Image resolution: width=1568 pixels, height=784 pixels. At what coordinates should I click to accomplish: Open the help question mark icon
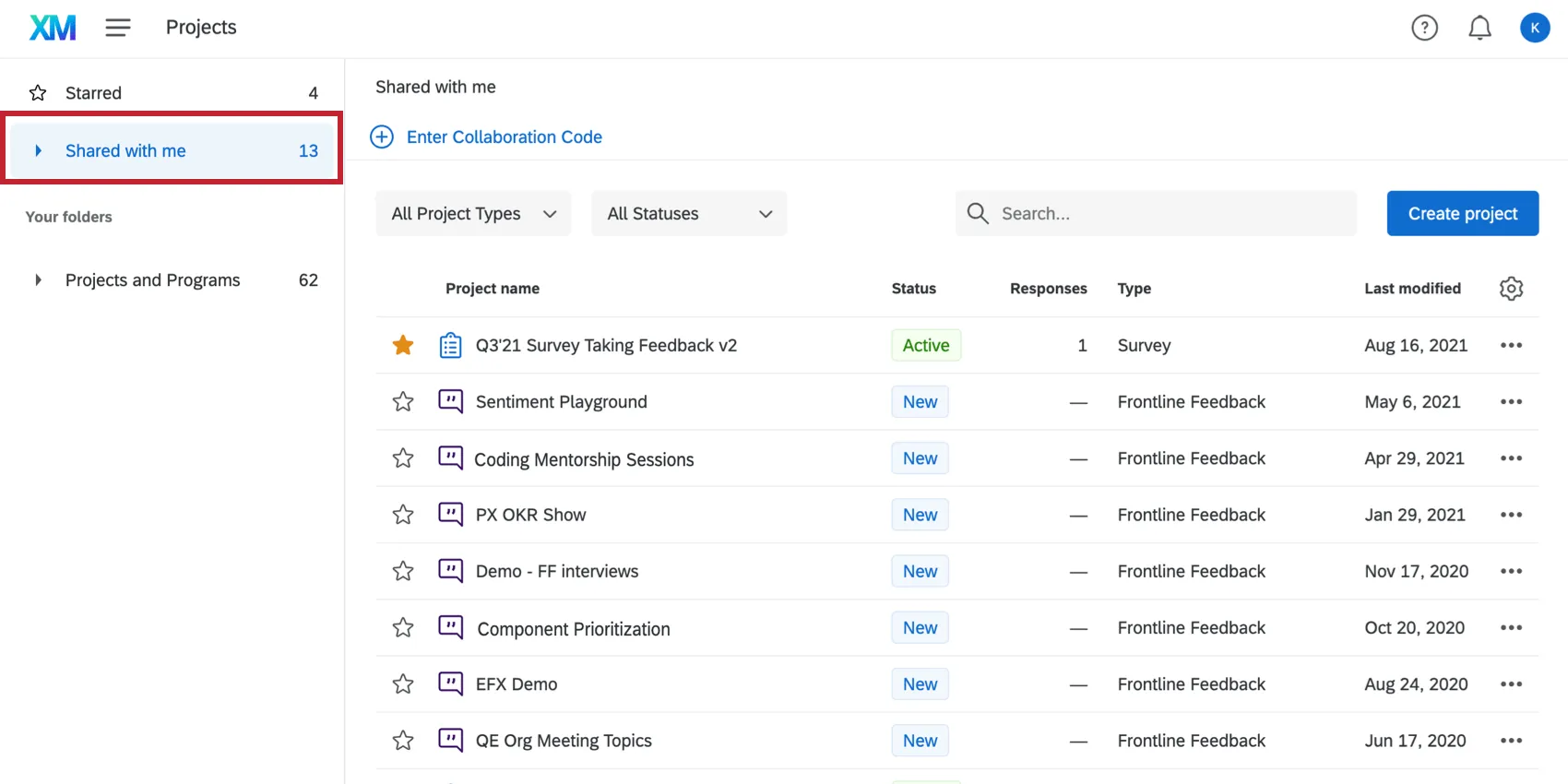click(x=1424, y=28)
